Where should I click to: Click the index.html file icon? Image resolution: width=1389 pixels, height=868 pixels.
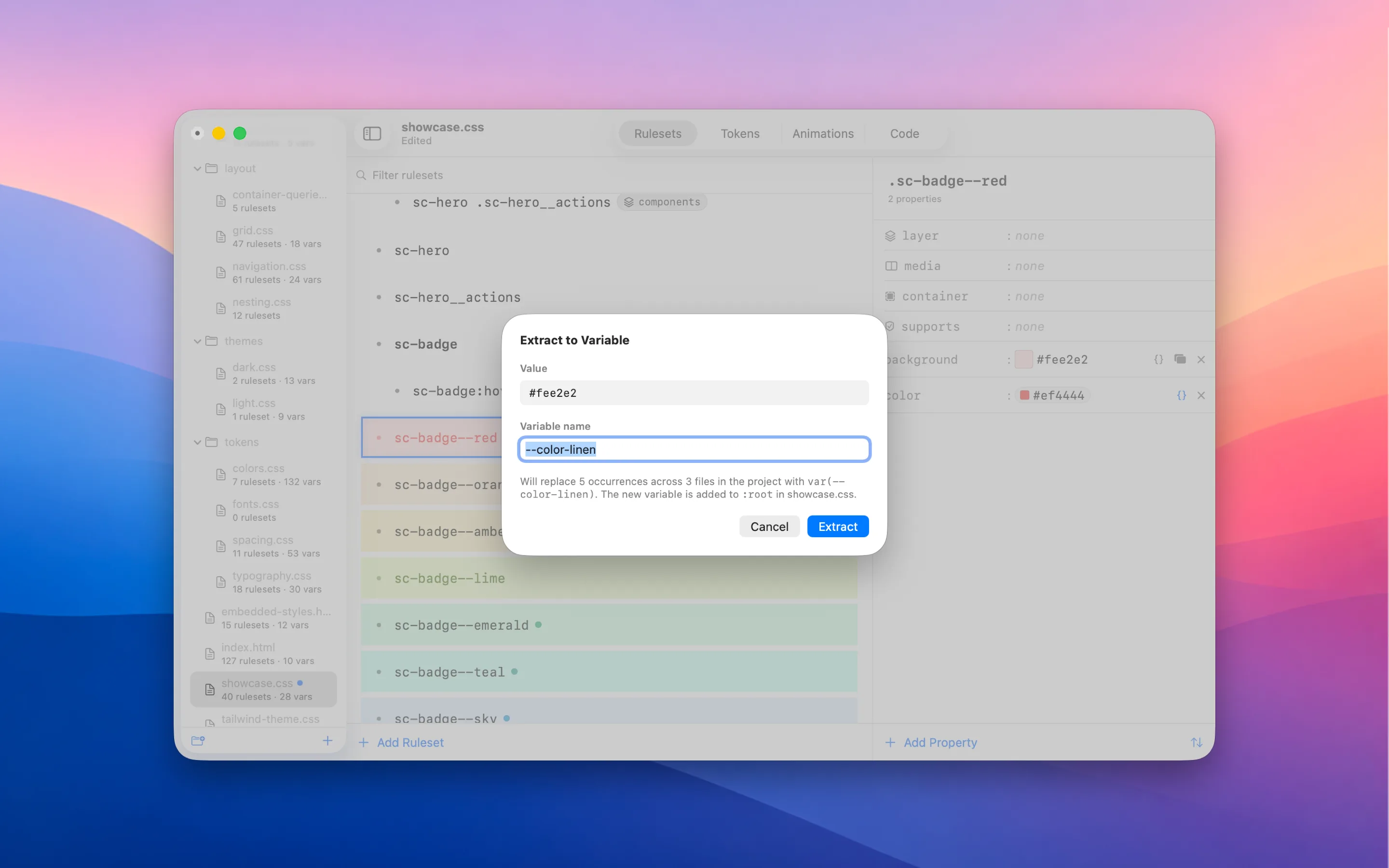click(210, 654)
